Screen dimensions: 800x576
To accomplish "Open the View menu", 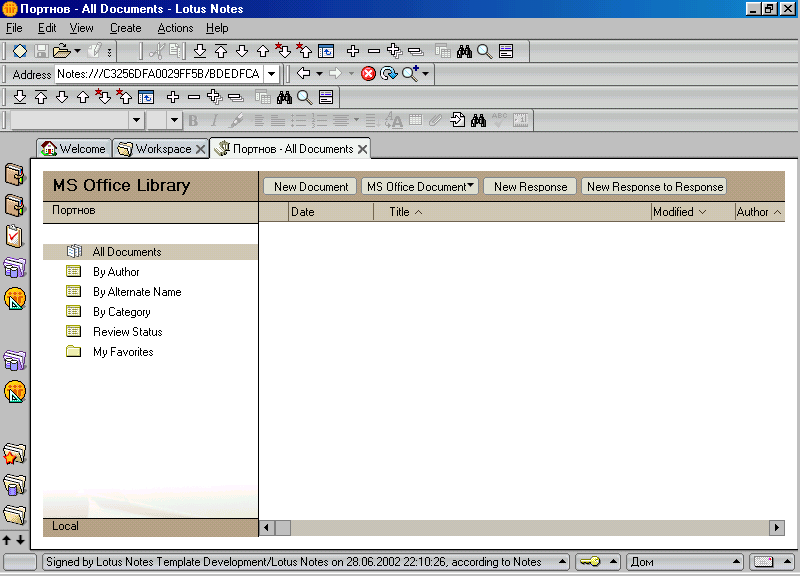I will [x=82, y=28].
